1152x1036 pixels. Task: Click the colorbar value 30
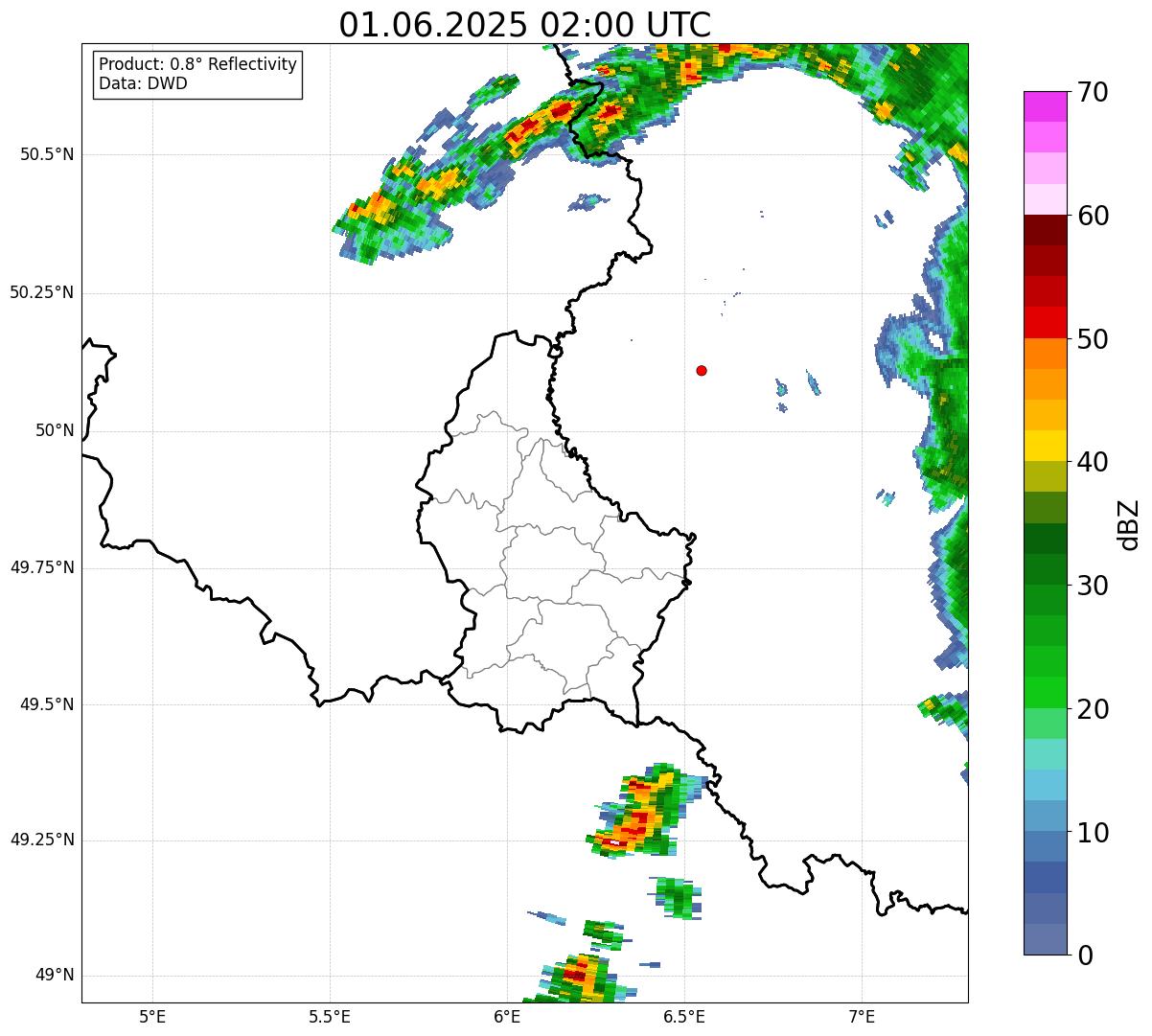(1093, 586)
